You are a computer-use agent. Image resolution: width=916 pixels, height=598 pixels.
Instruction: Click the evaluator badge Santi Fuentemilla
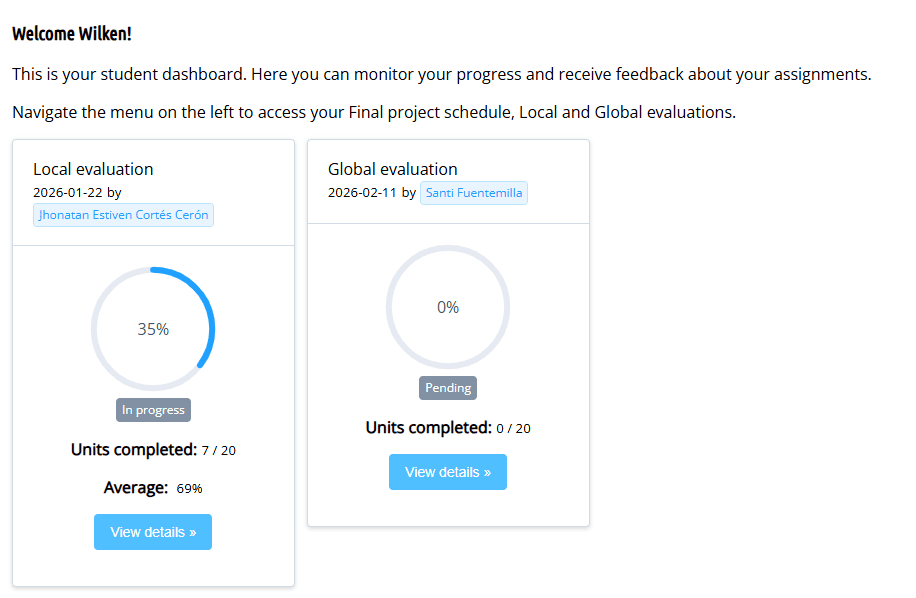click(x=474, y=192)
